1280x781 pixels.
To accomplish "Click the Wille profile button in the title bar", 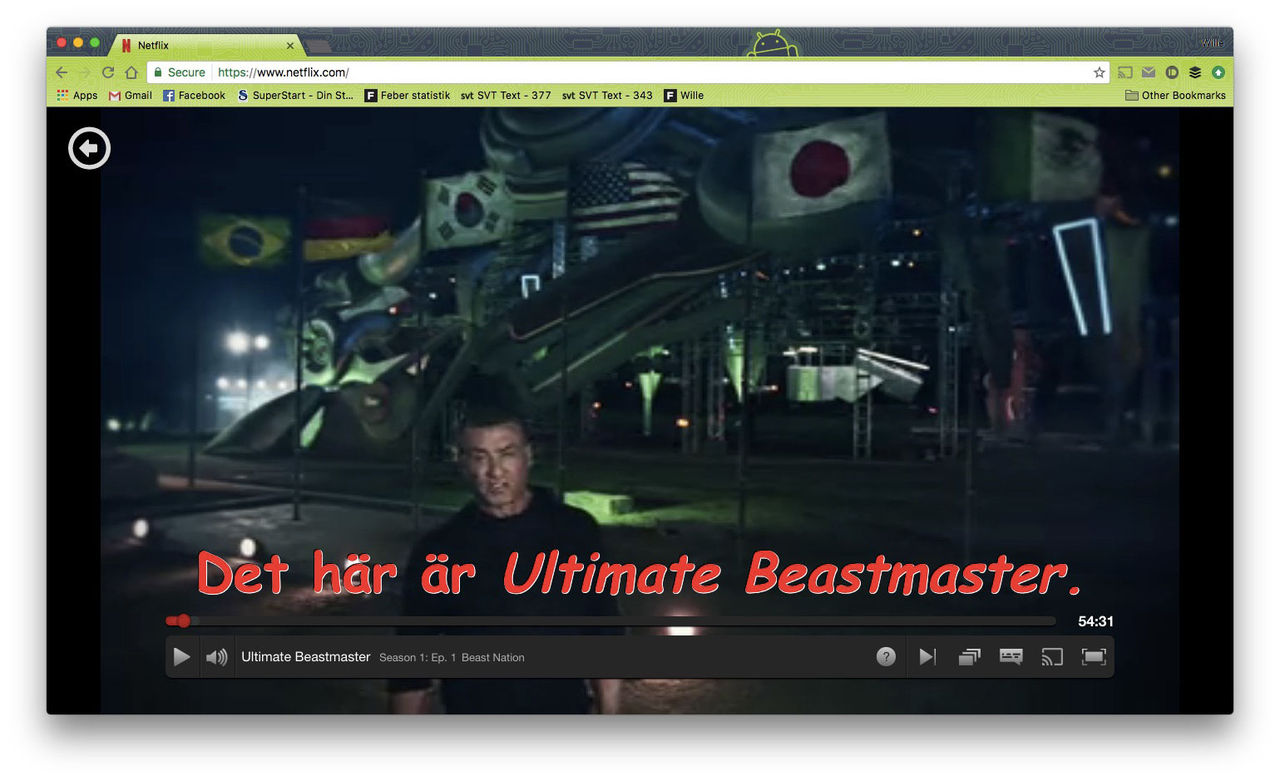I will pyautogui.click(x=1212, y=43).
